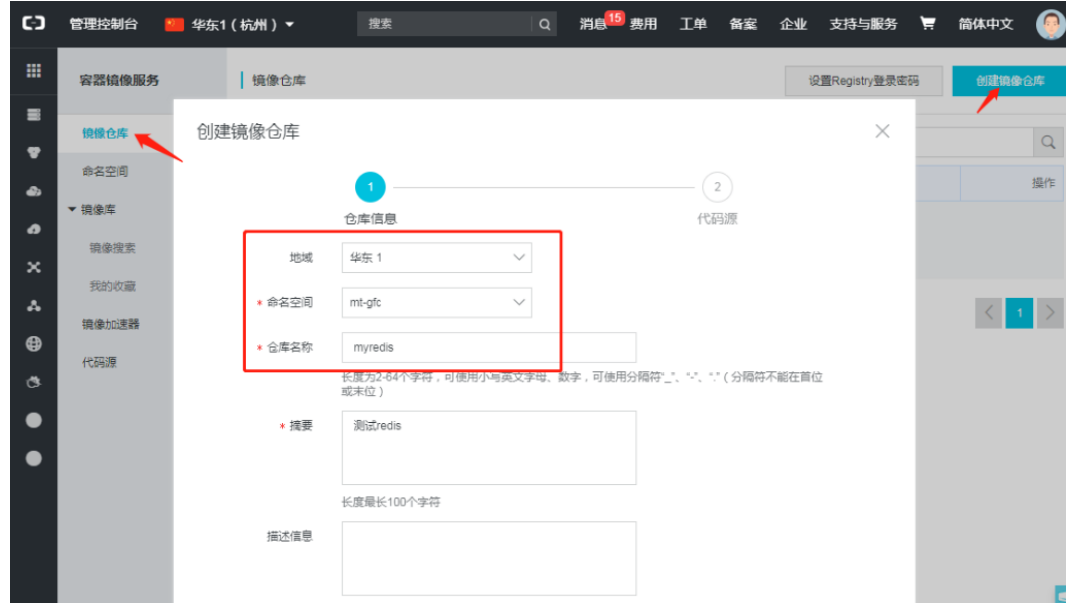Select 镜像搜索 in the sidebar
The width and height of the screenshot is (1080, 616).
pyautogui.click(x=112, y=247)
